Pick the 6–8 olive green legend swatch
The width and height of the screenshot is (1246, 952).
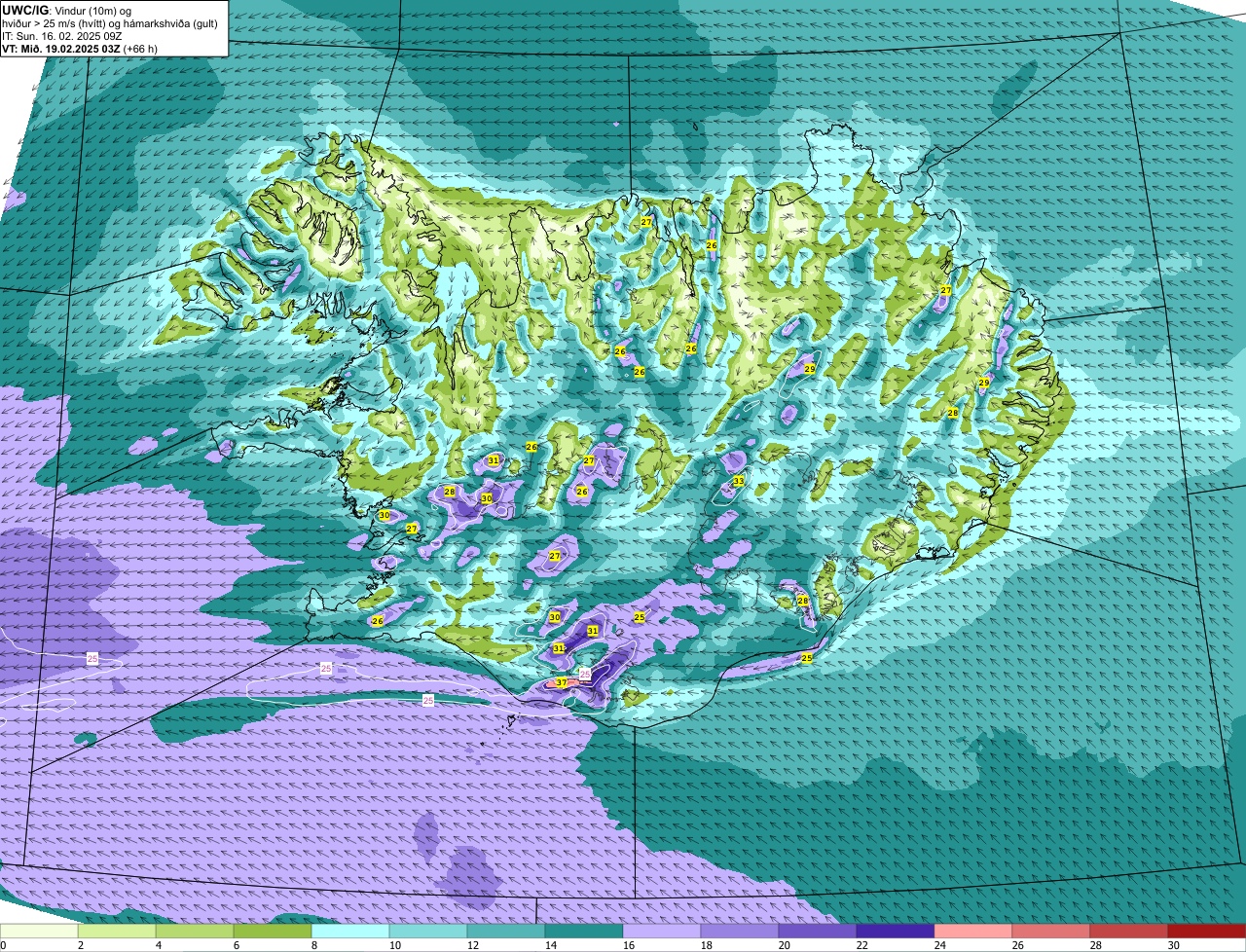tap(273, 932)
